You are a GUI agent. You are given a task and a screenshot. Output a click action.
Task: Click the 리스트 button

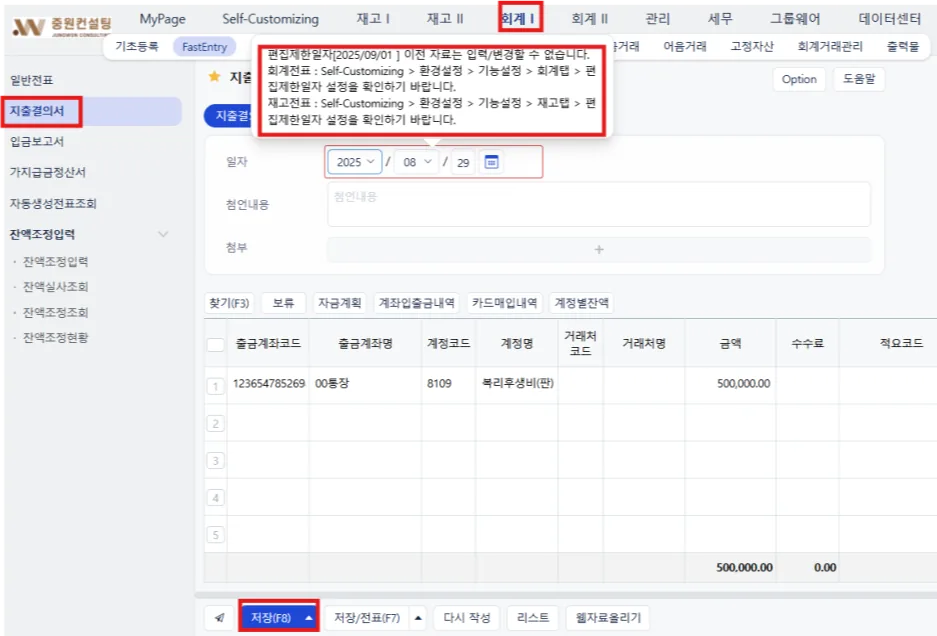click(532, 617)
